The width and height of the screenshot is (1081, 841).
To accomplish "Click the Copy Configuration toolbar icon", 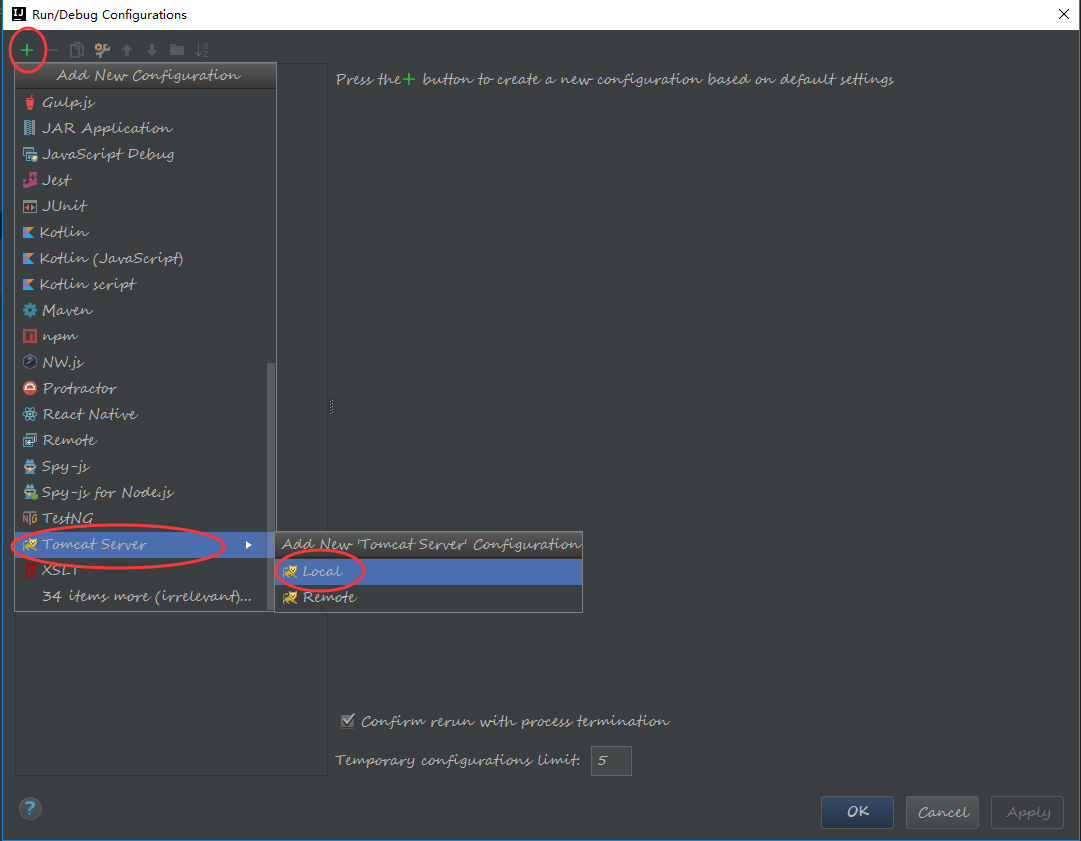I will click(x=77, y=50).
